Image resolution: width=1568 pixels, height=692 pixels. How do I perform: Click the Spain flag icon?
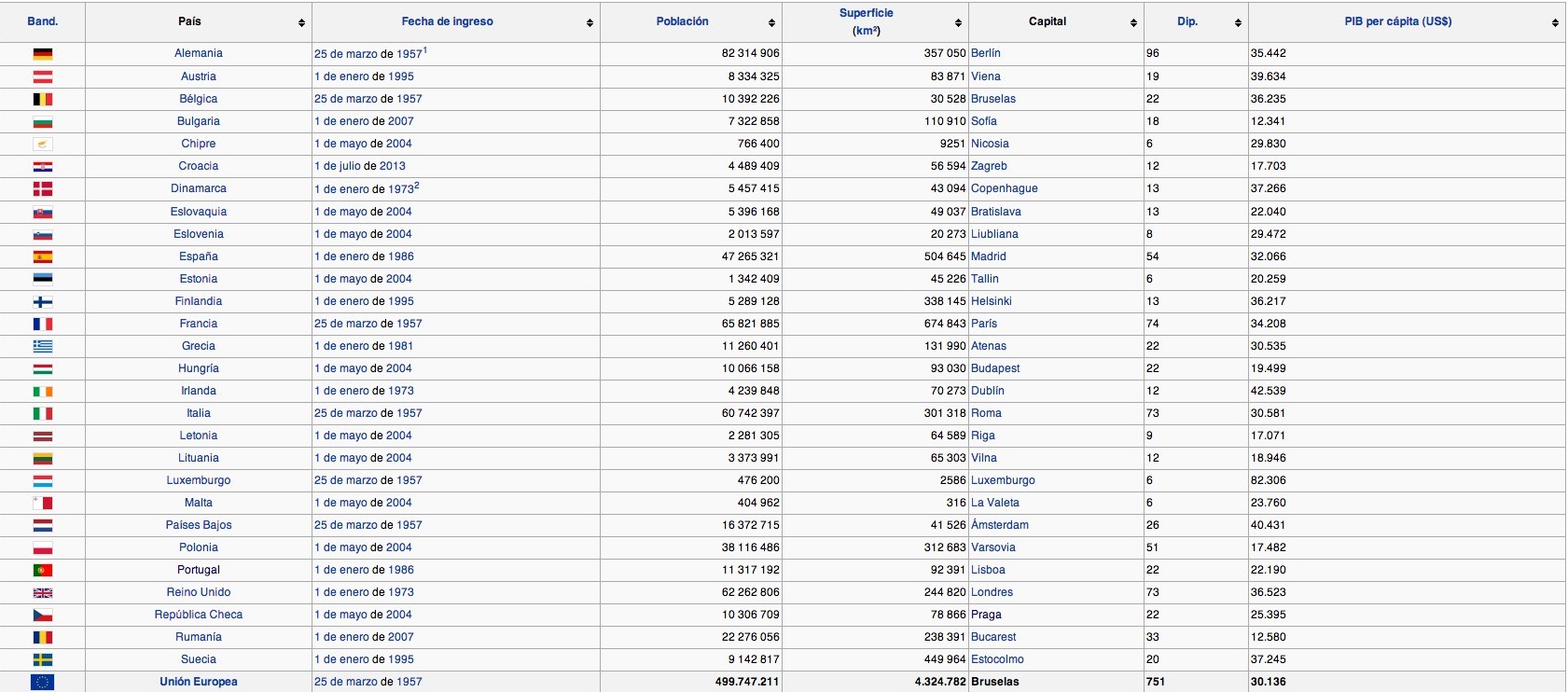pyautogui.click(x=43, y=256)
